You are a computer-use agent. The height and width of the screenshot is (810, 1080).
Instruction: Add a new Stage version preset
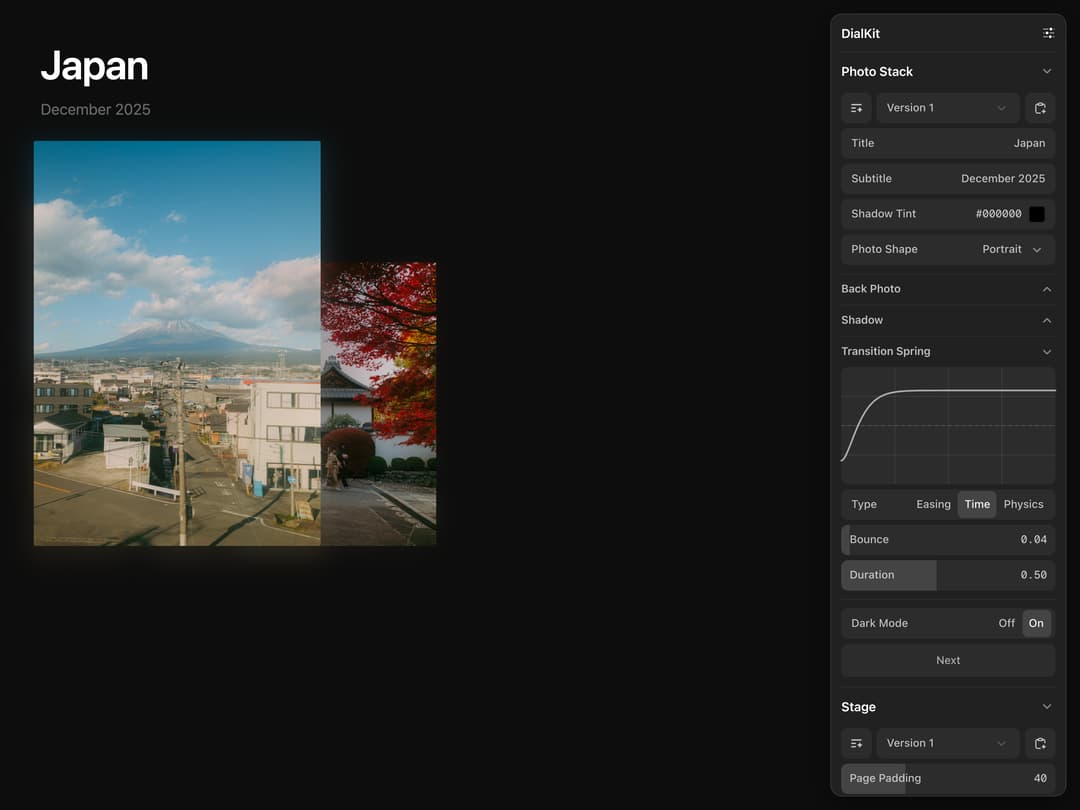856,743
